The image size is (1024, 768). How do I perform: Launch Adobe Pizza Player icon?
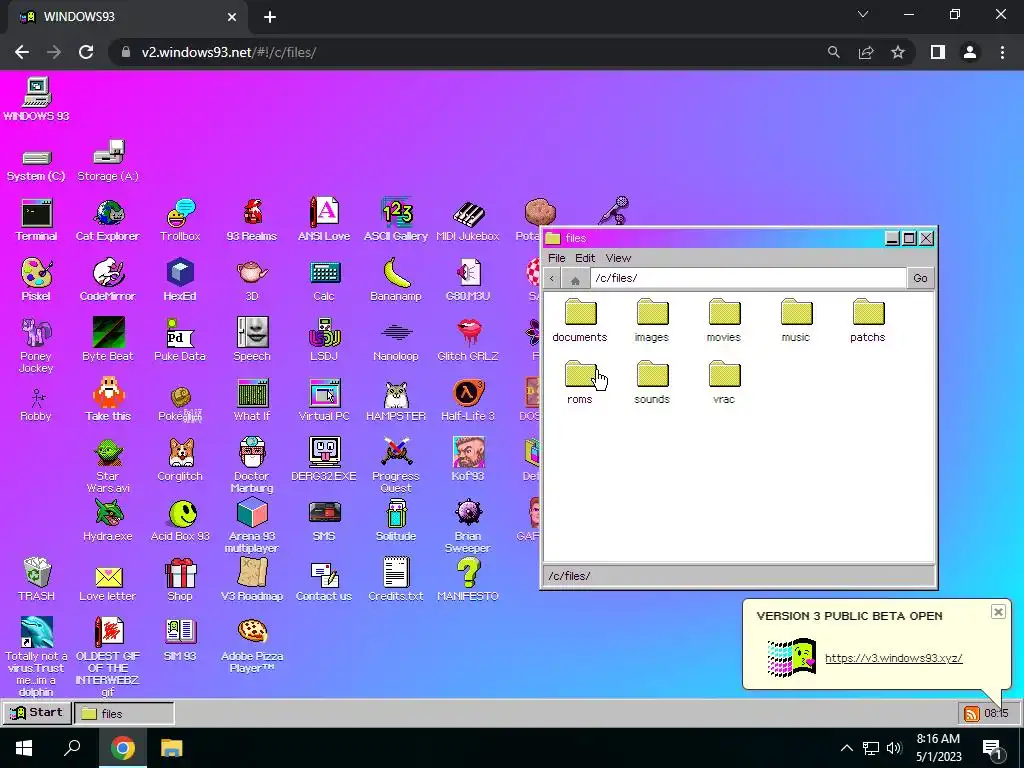tap(252, 645)
